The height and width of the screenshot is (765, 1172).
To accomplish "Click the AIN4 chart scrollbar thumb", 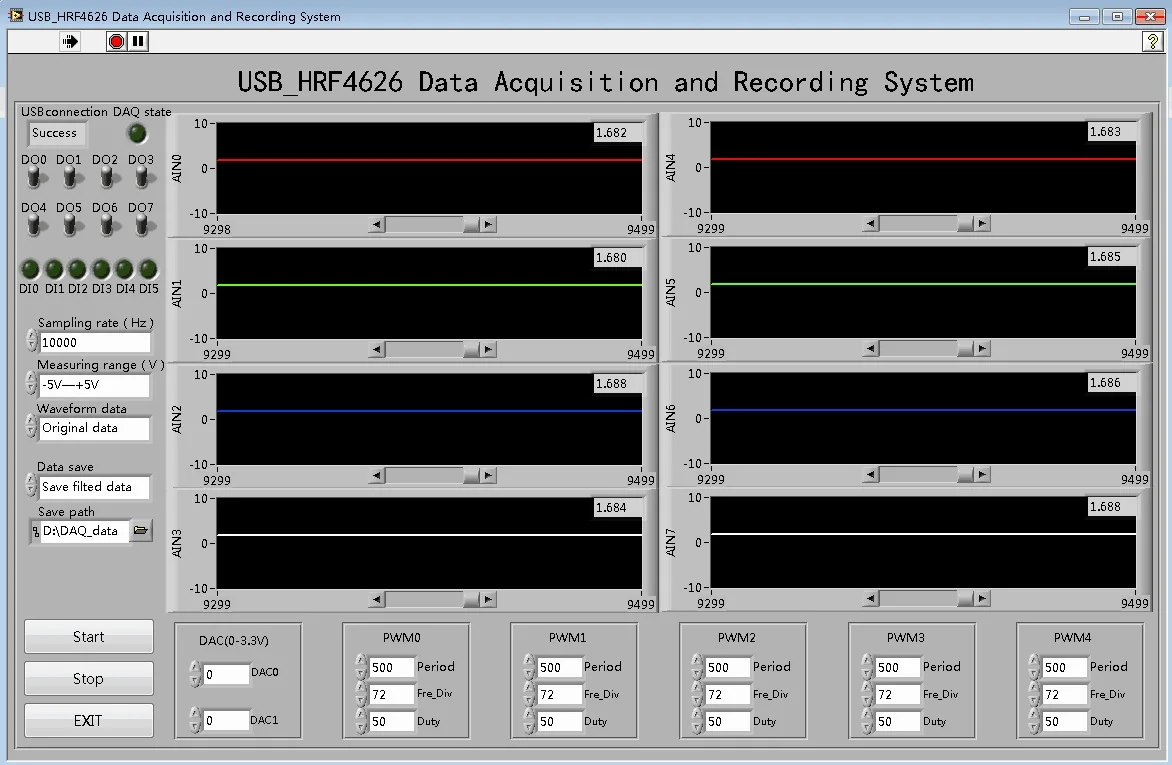I will tap(966, 224).
